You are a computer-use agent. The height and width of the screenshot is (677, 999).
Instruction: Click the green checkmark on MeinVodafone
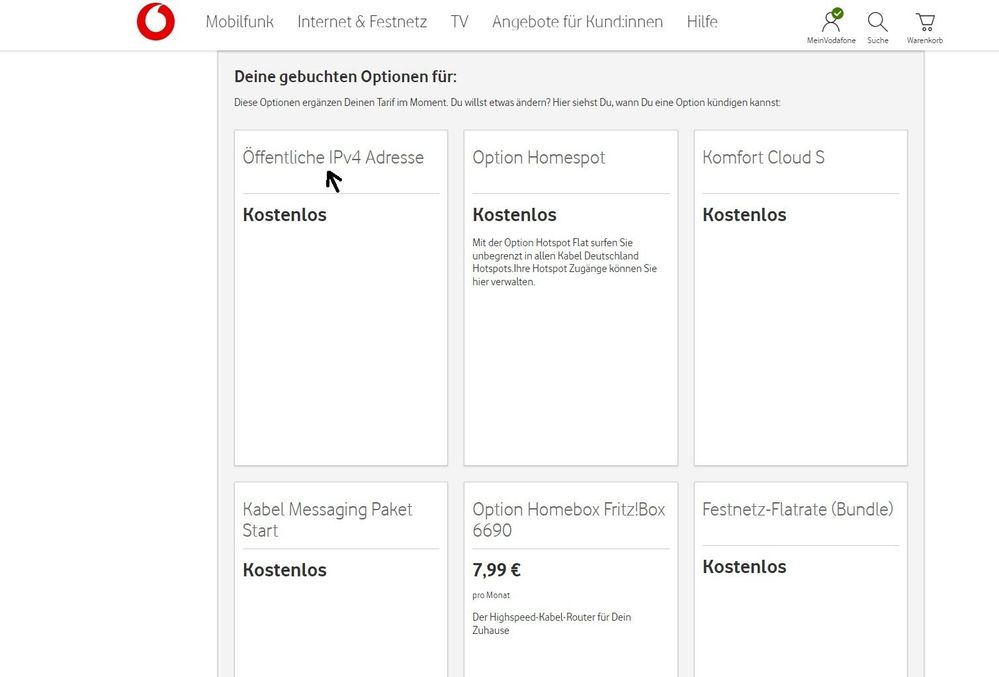click(838, 11)
